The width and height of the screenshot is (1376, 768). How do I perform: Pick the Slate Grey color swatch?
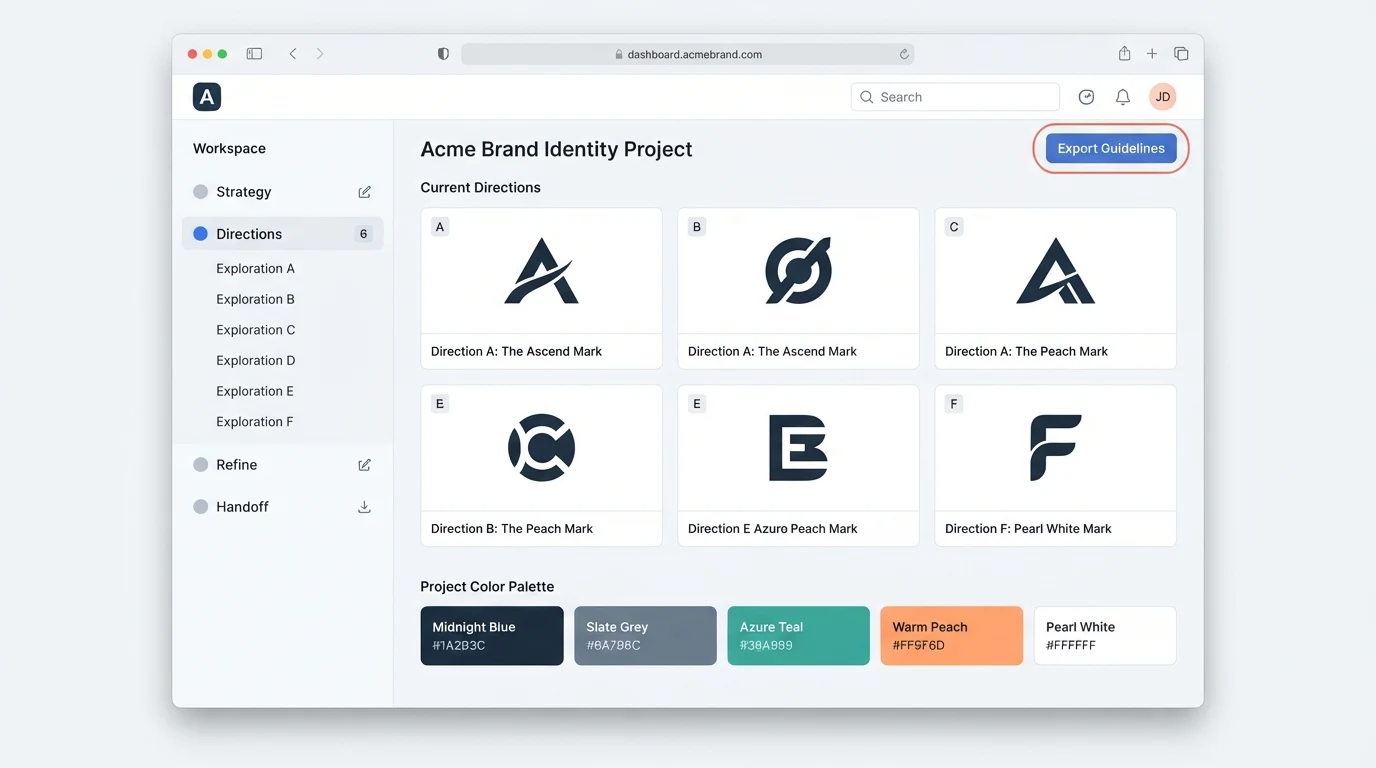(x=645, y=636)
